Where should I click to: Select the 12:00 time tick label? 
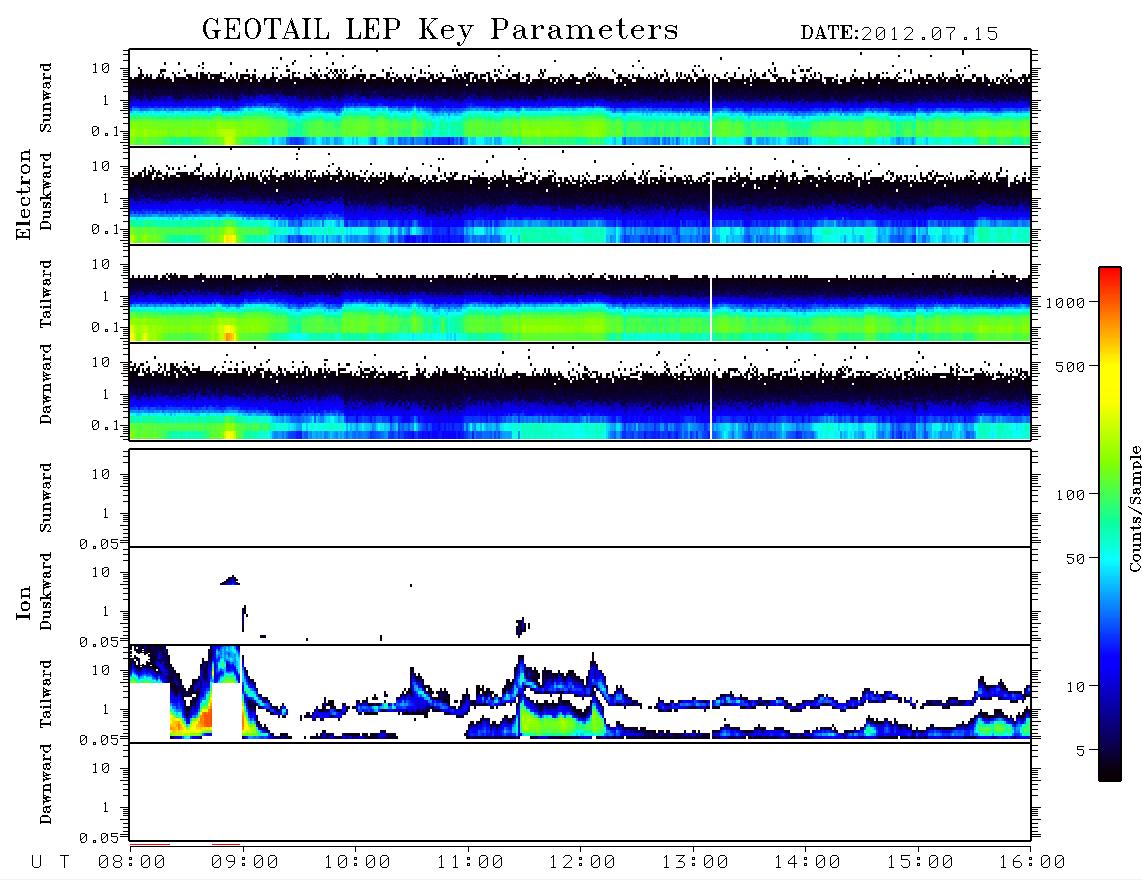(582, 862)
